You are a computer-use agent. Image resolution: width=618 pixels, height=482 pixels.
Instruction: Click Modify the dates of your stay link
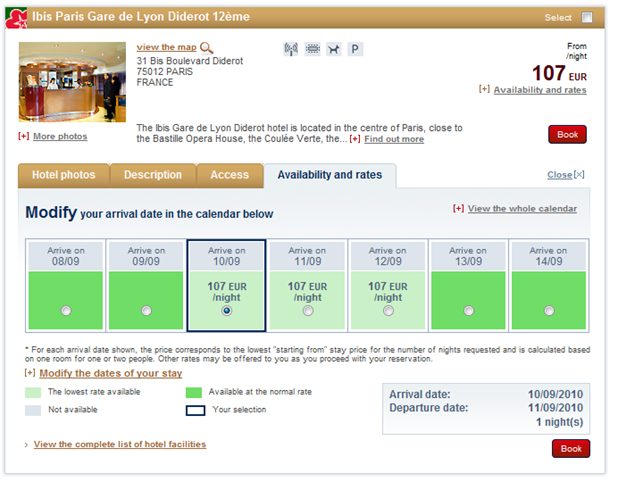click(x=111, y=373)
